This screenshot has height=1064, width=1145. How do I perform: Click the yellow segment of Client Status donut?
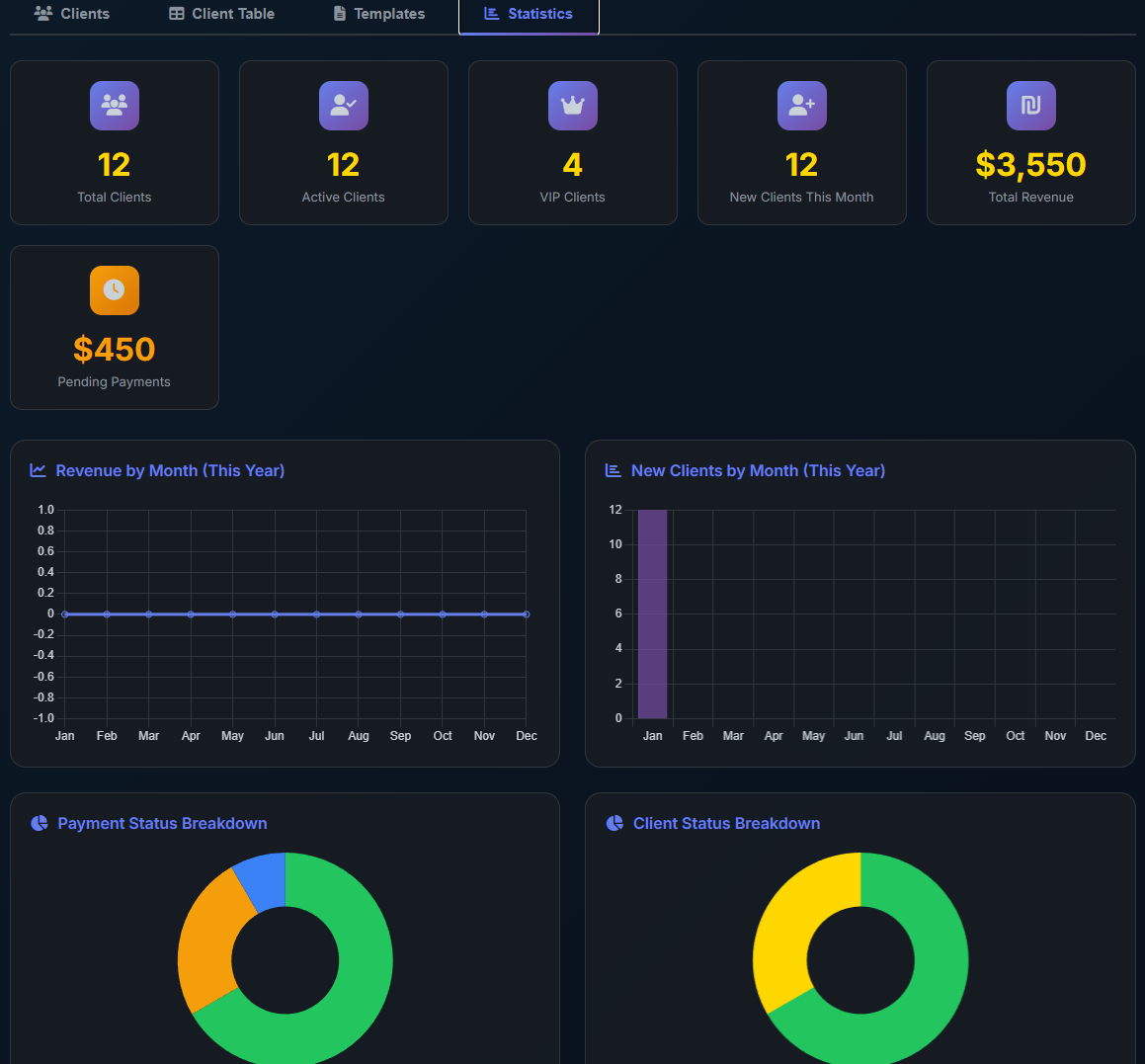790,919
